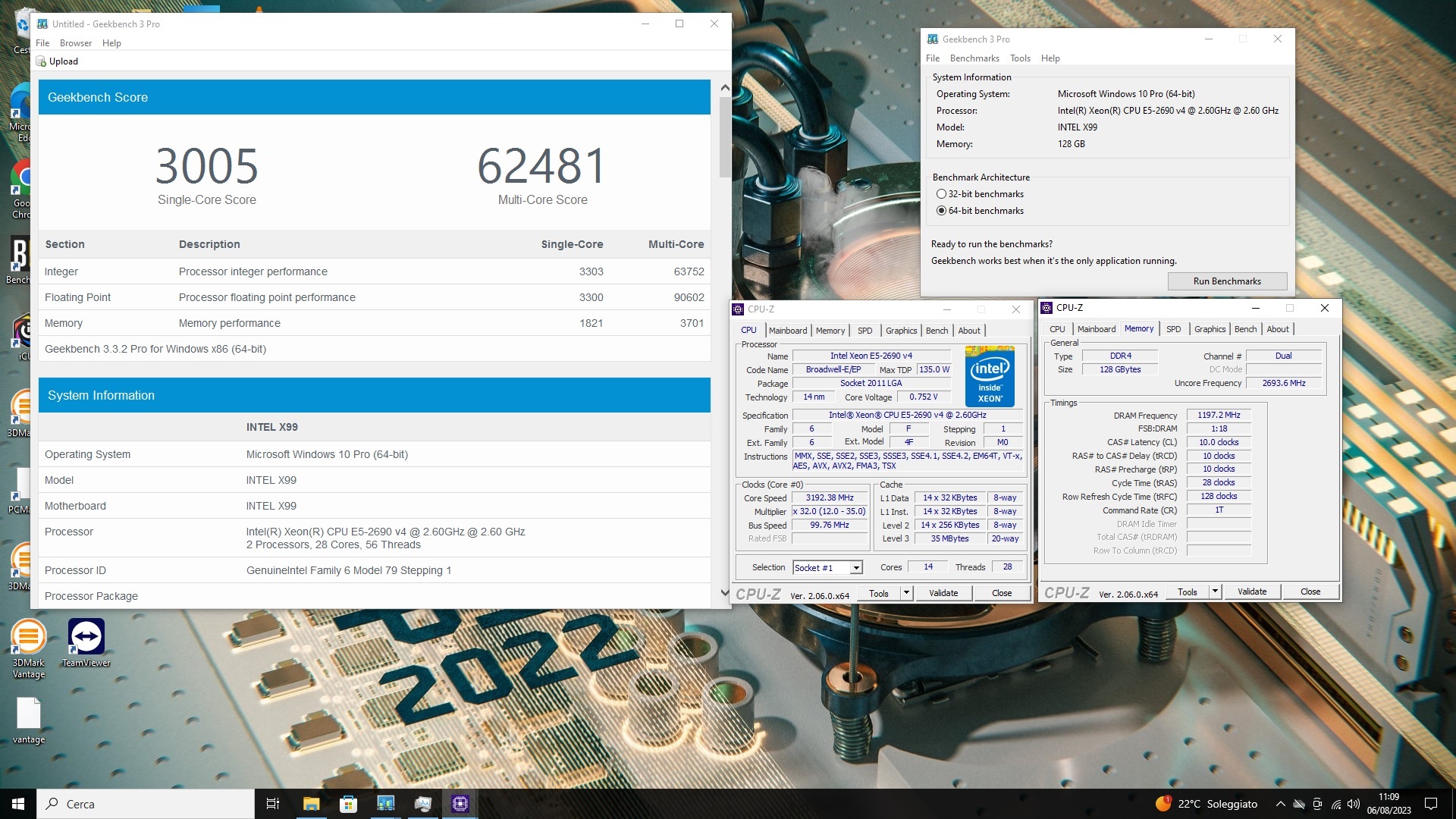
Task: Click the DRAM Frequency value 1197.2 MHz
Action: pyautogui.click(x=1219, y=416)
